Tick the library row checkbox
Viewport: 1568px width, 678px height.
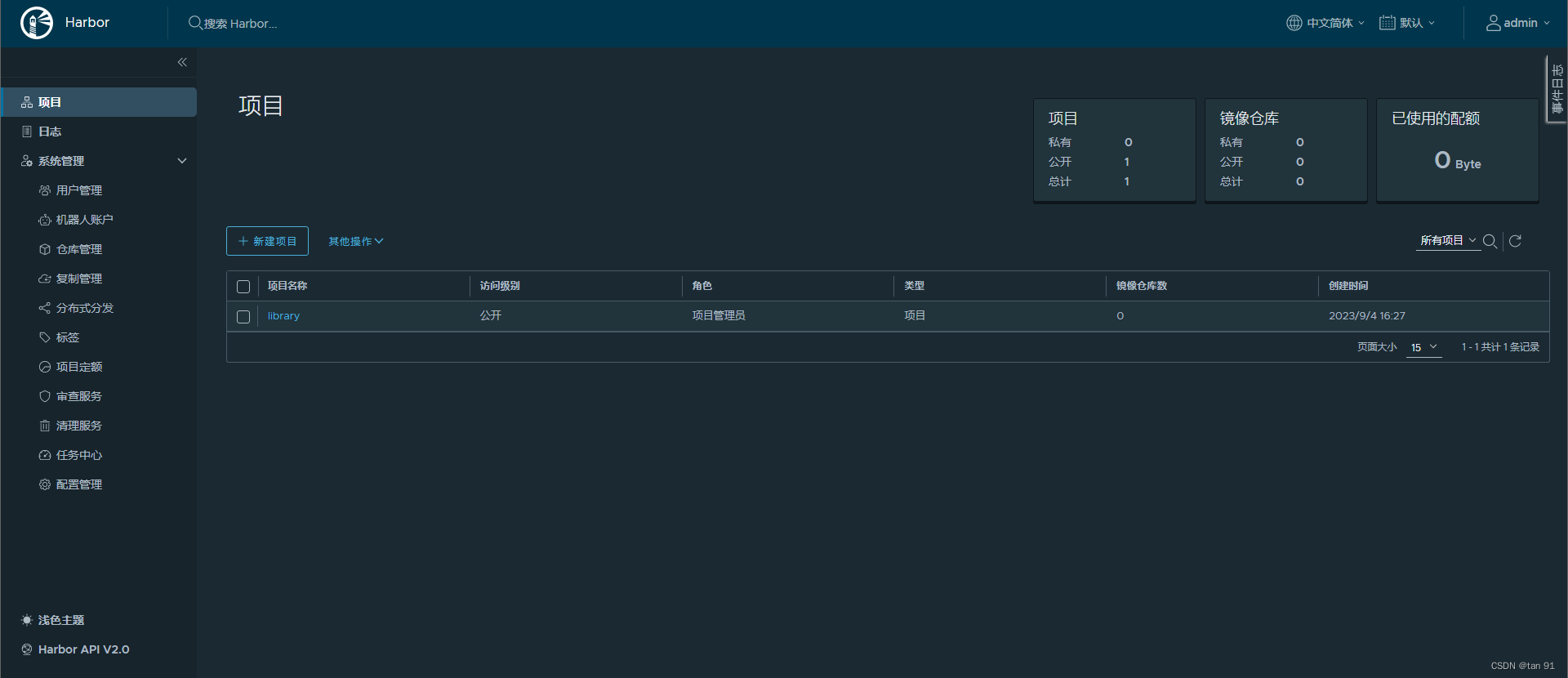243,317
